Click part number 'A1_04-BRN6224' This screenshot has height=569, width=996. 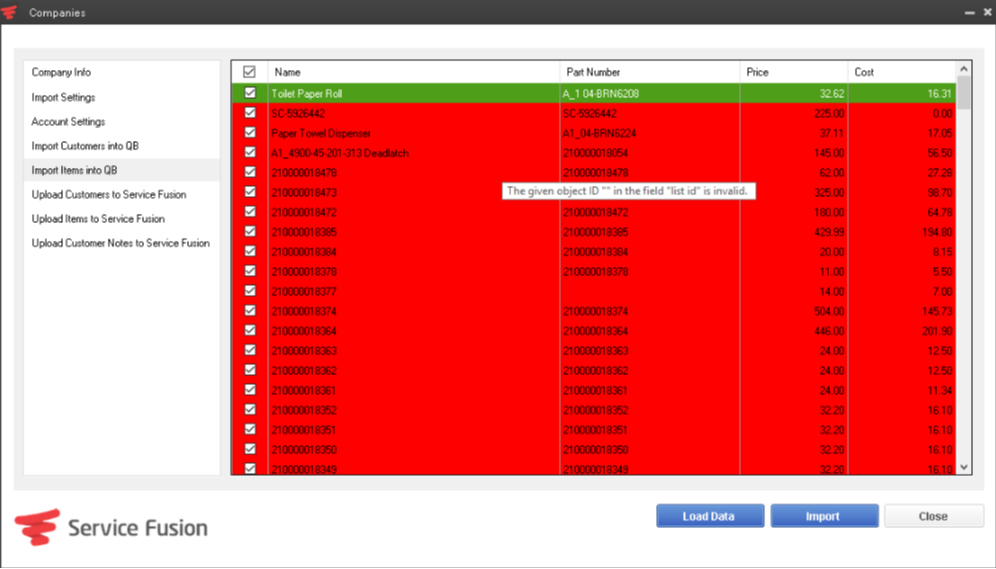click(x=650, y=133)
